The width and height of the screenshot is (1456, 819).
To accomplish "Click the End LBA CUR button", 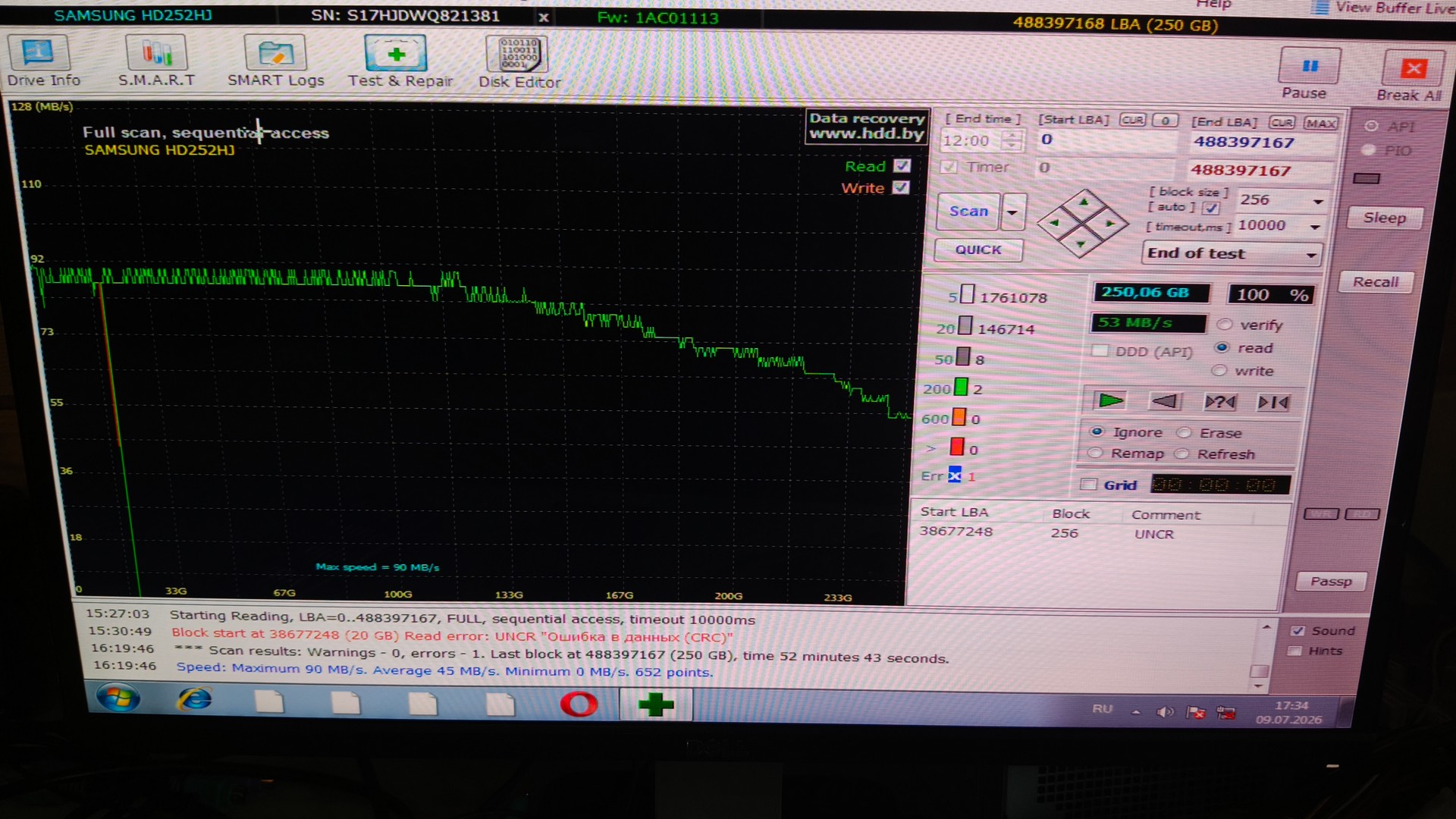I will 1282,122.
